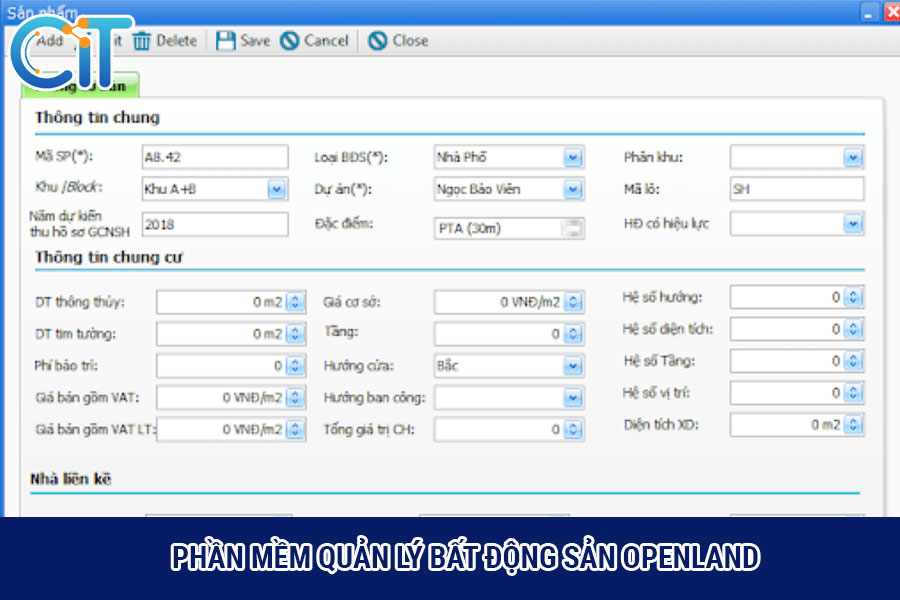Click the Close toolbar button
Screen dimensions: 900x600
click(398, 41)
